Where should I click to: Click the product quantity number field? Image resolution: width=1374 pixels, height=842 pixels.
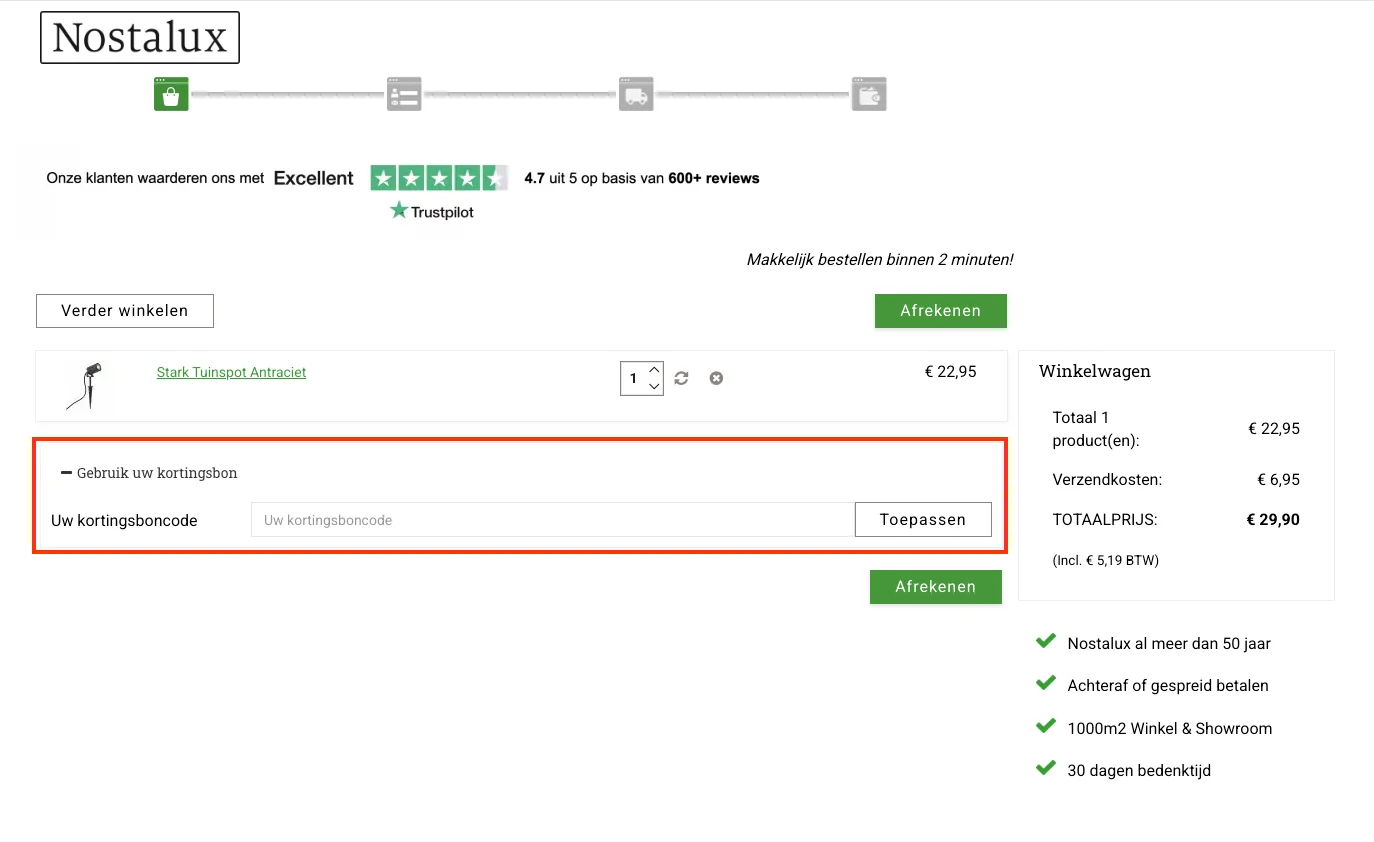coord(633,379)
